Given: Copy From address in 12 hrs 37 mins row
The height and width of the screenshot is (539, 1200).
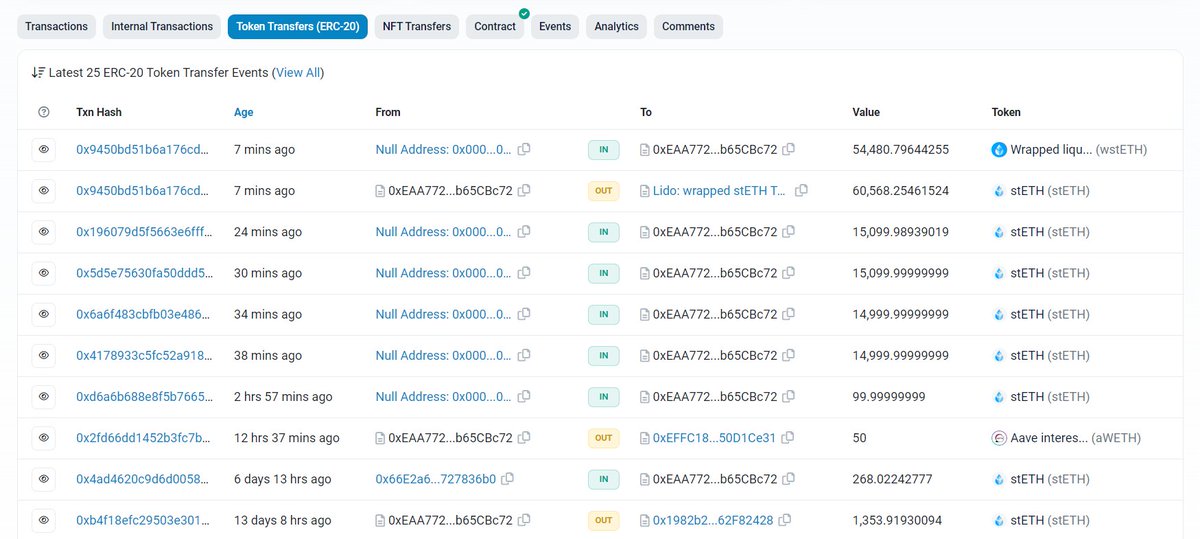Looking at the screenshot, I should tap(524, 438).
